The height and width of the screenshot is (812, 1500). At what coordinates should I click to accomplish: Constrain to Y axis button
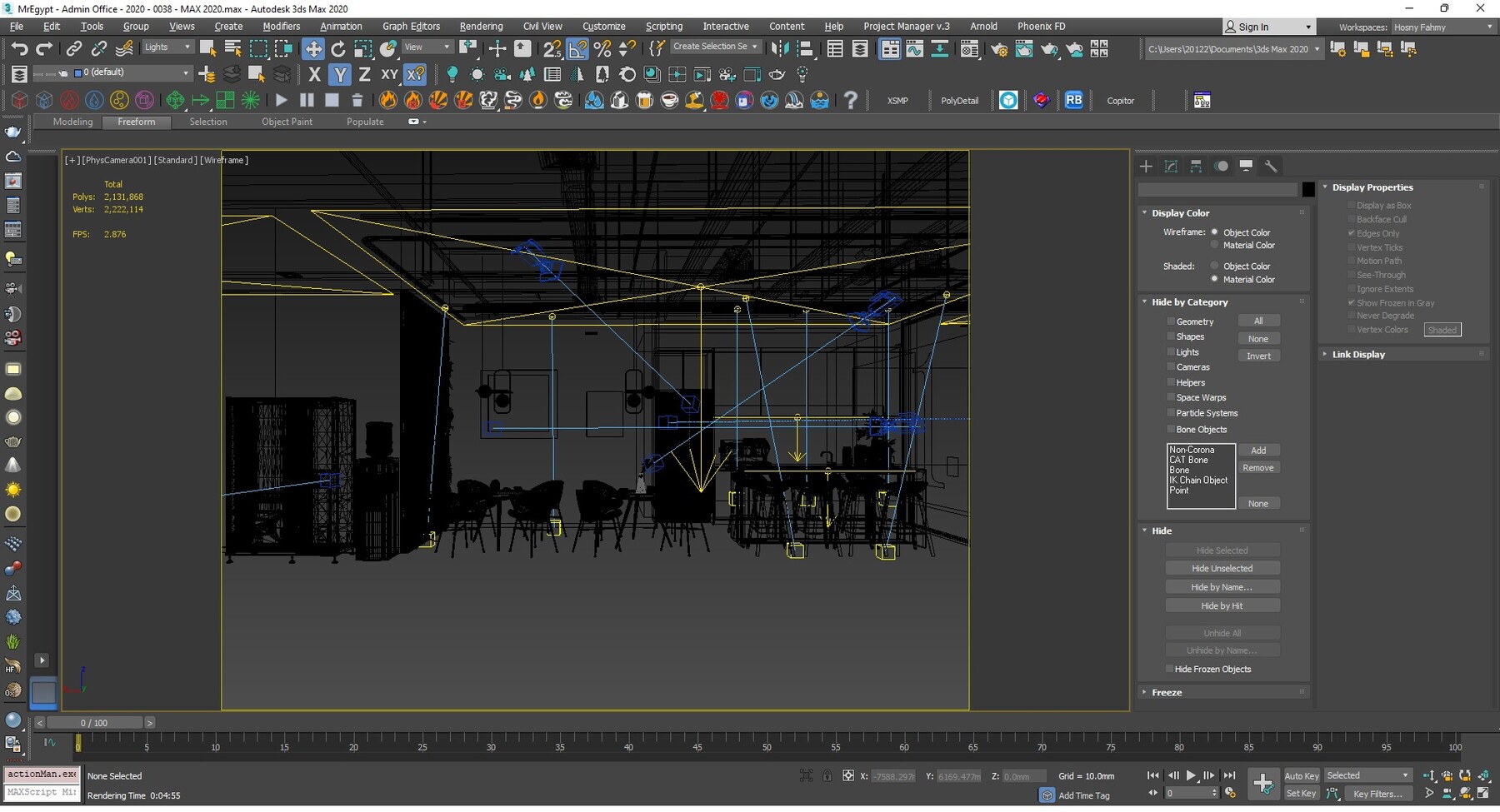click(x=339, y=75)
